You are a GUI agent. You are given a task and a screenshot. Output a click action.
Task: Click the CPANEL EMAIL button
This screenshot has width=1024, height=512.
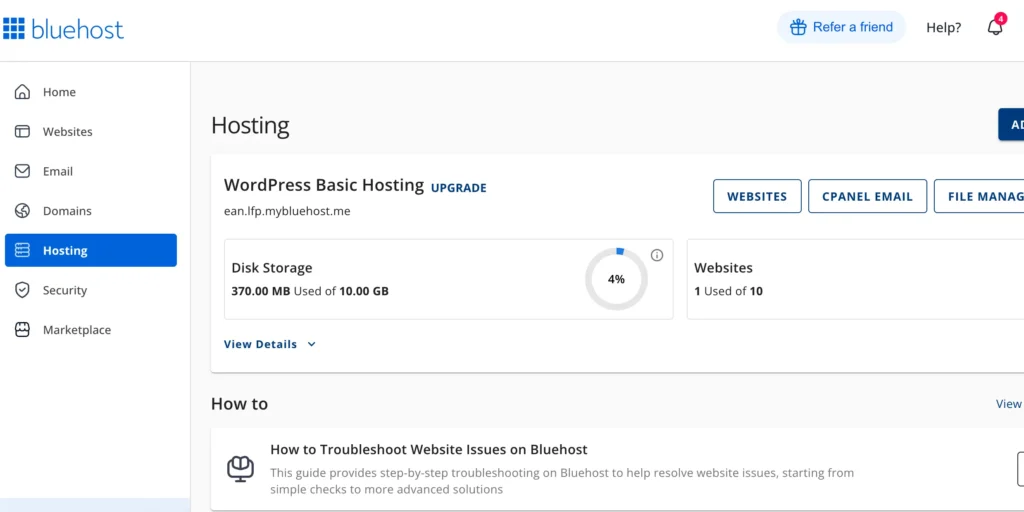click(x=867, y=196)
